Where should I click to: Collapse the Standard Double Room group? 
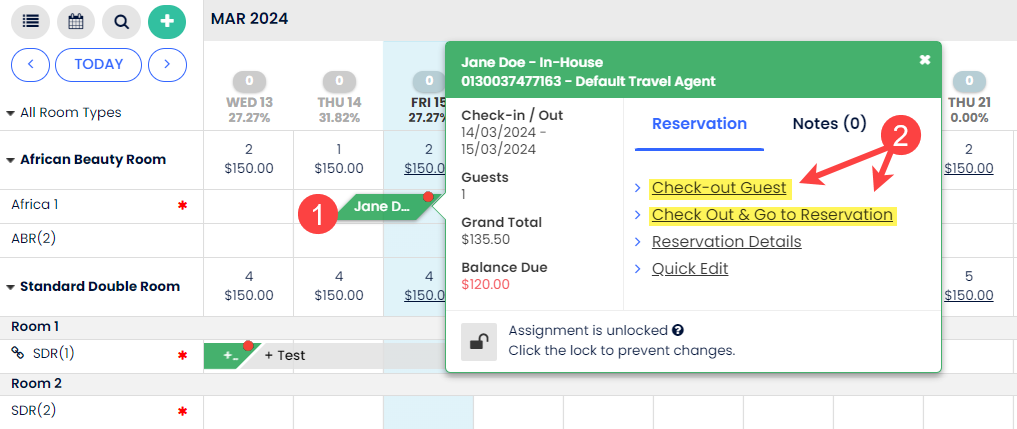click(x=11, y=287)
